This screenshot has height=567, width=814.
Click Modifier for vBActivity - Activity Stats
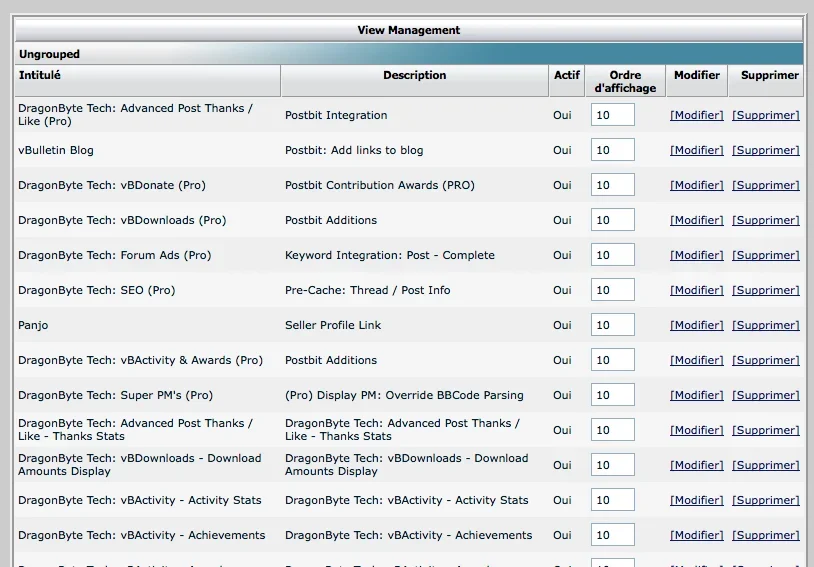696,500
